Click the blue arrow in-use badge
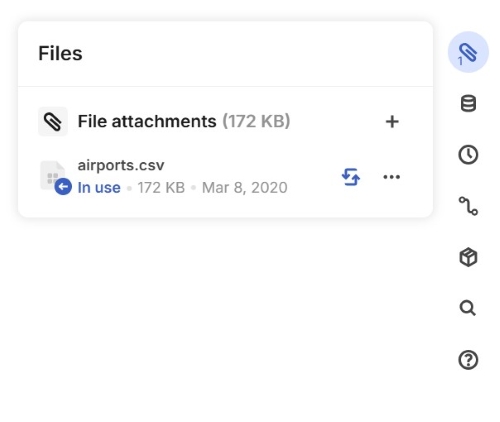 tap(63, 186)
